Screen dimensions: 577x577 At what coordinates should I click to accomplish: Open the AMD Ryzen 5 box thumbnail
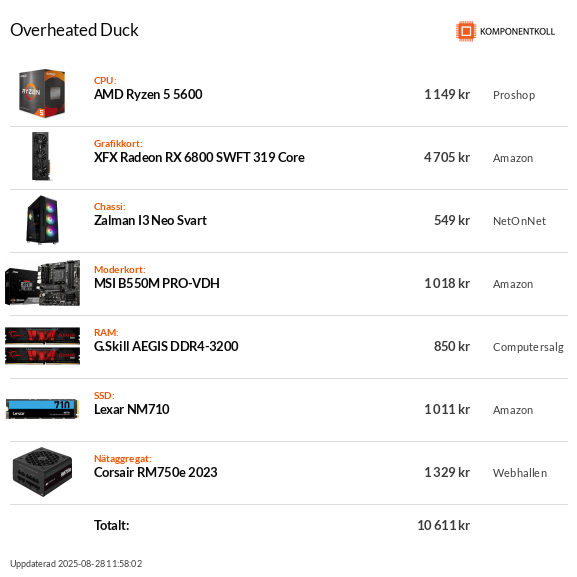[x=42, y=93]
